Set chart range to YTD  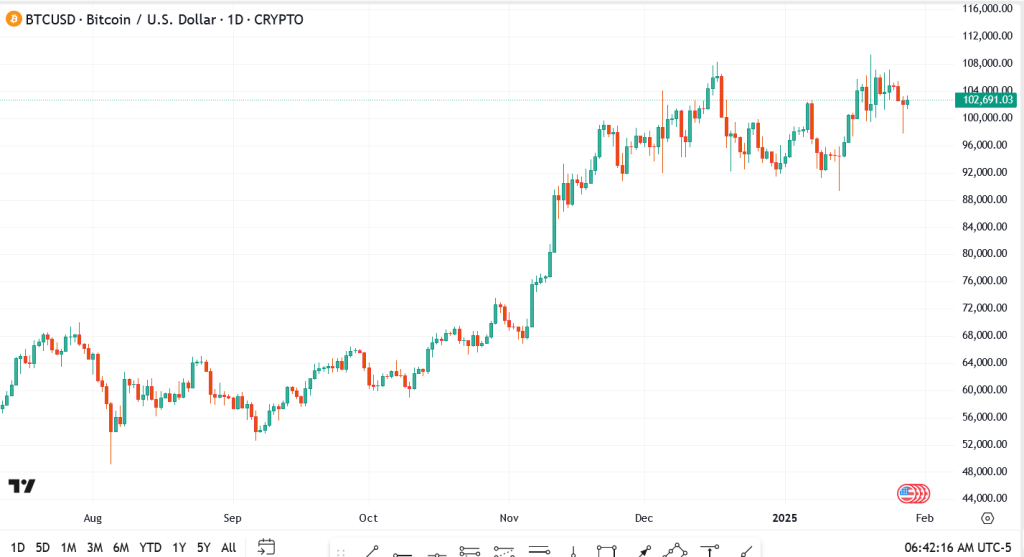(x=151, y=547)
